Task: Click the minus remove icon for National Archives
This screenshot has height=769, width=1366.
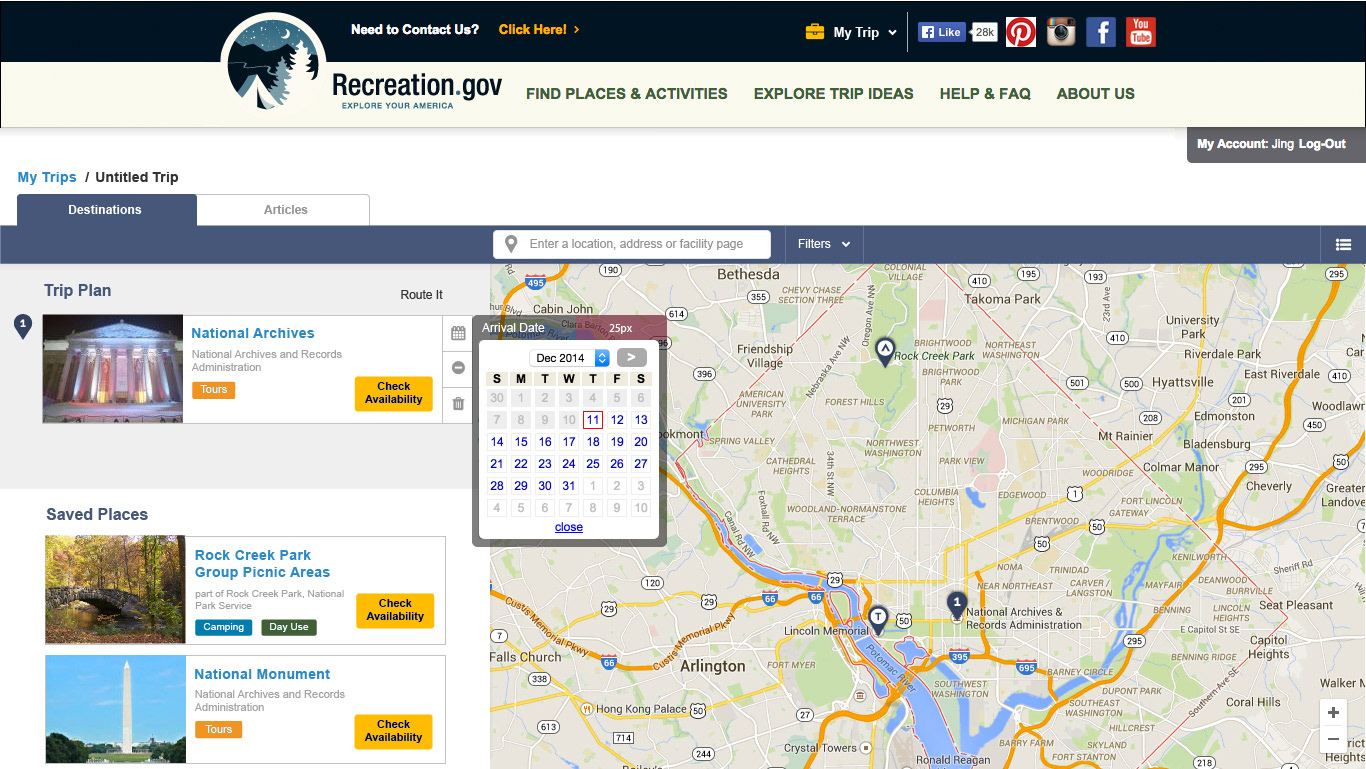Action: click(458, 368)
